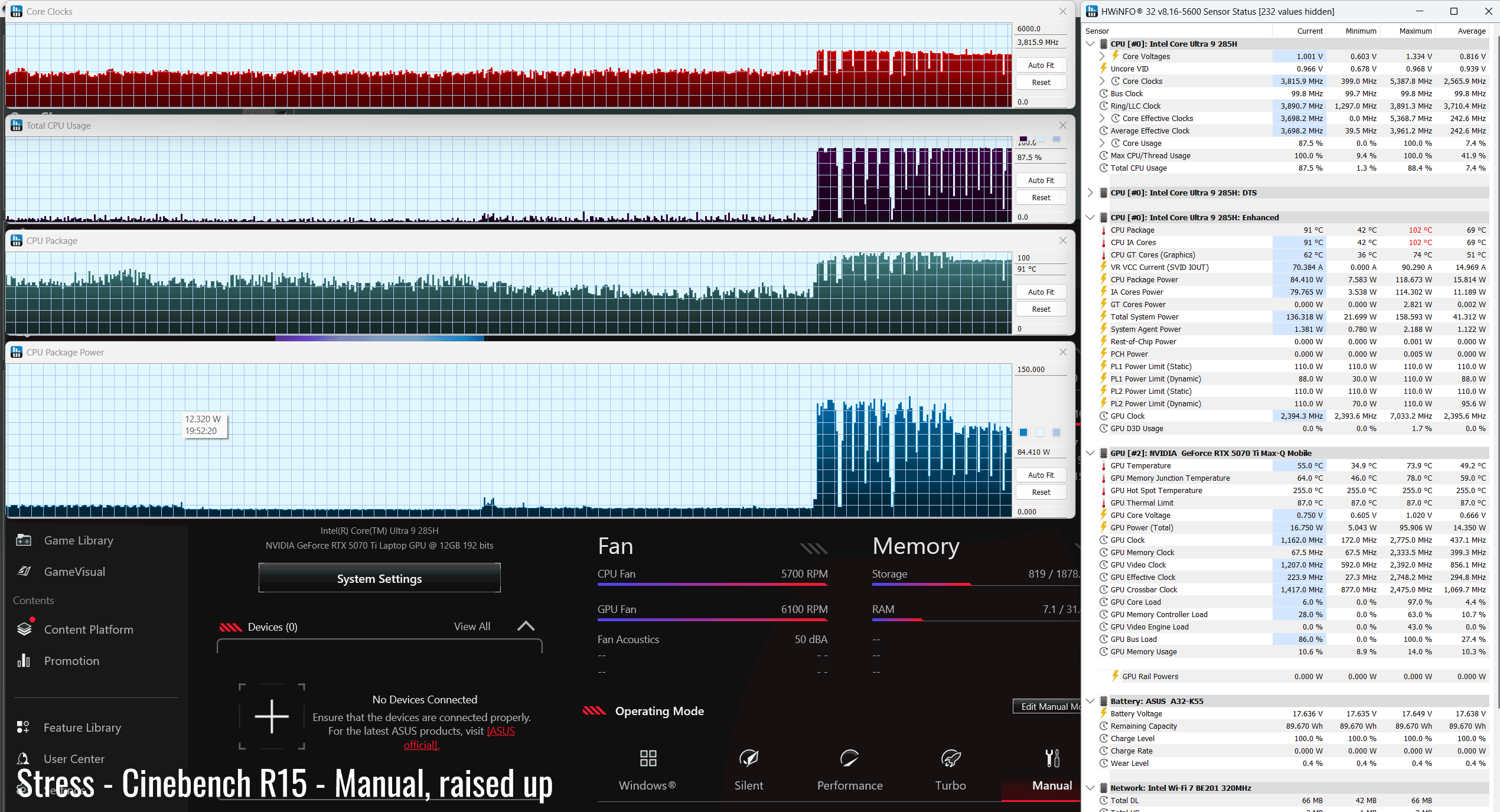Click the light blue swatch in CPU Package Power
Screen dimensions: 1500x812
click(1056, 432)
